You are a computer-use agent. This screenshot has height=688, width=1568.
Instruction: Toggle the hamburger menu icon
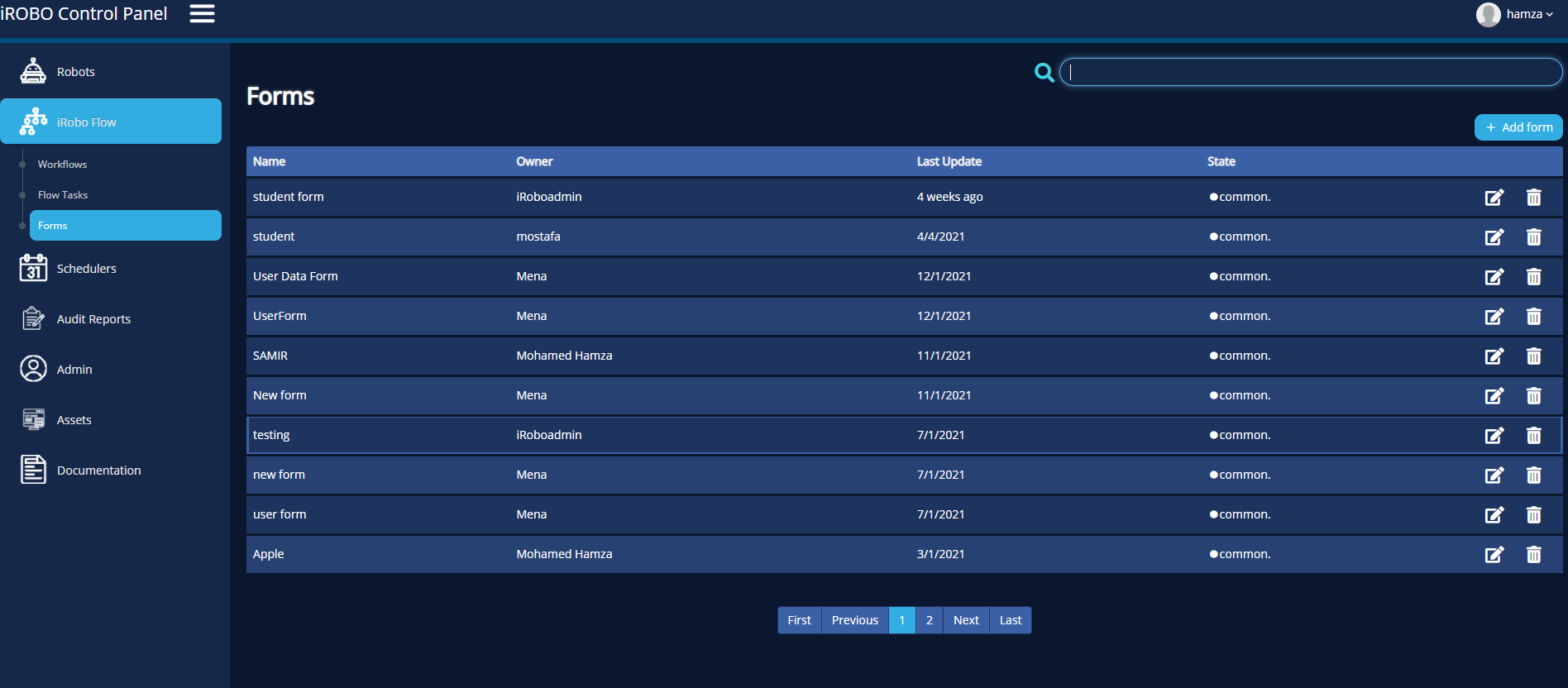[202, 13]
